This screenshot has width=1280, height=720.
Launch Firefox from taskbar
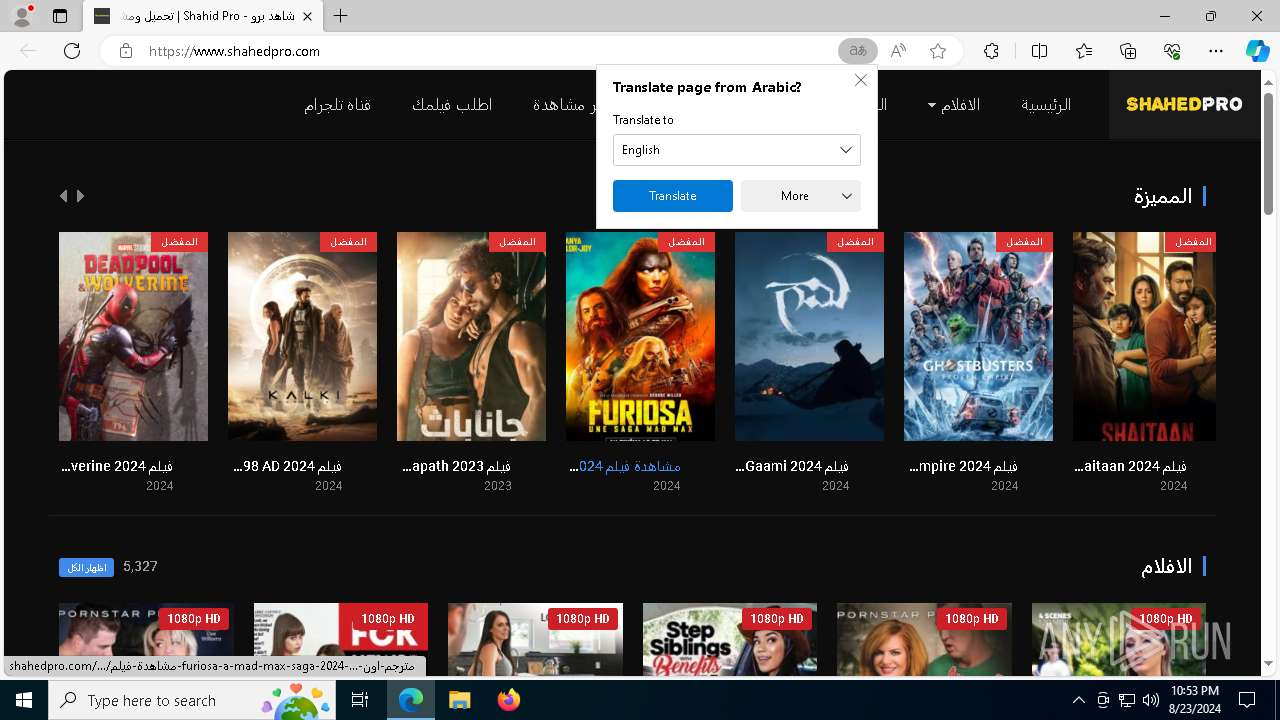pyautogui.click(x=508, y=700)
